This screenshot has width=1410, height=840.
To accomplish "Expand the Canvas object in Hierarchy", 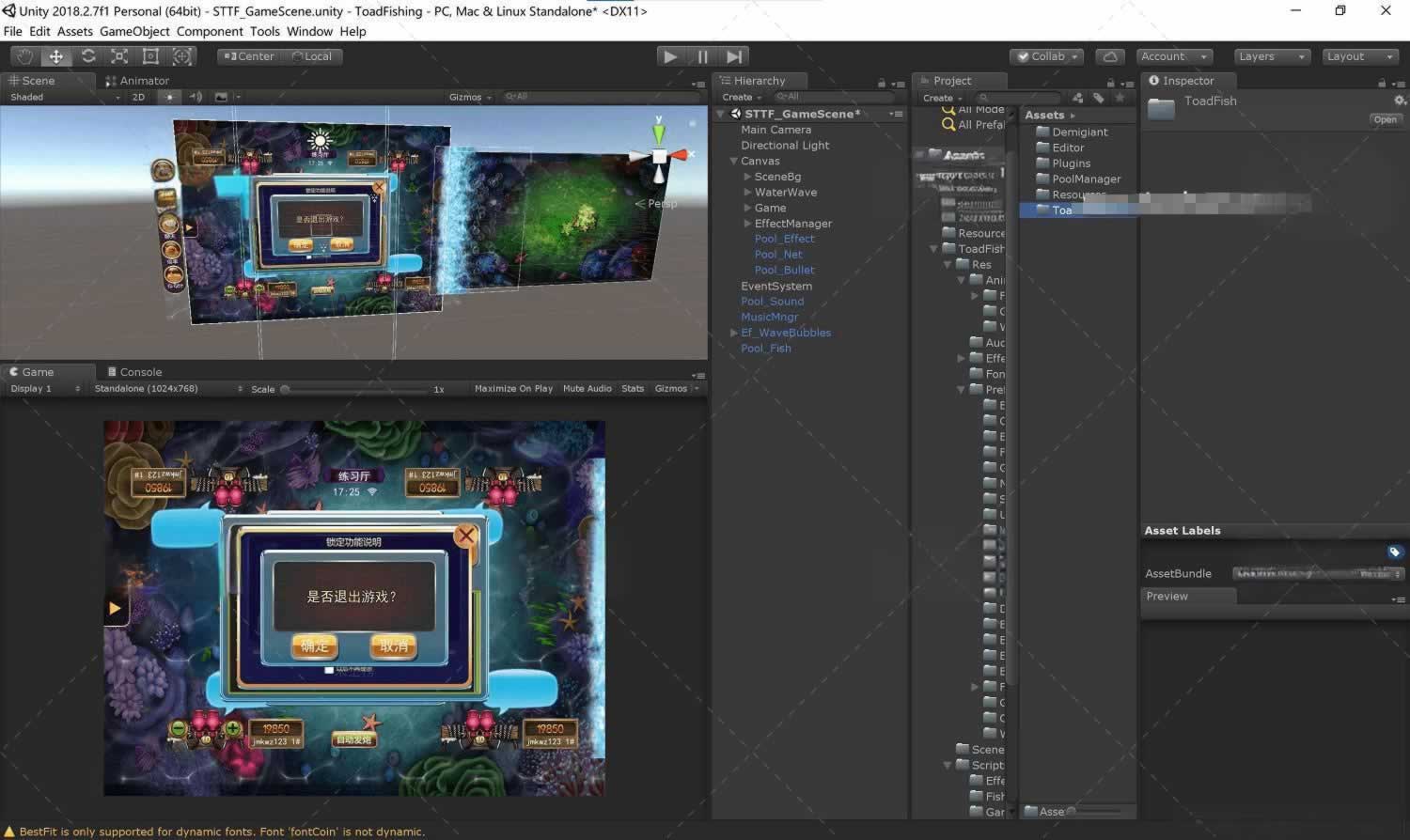I will pos(734,162).
